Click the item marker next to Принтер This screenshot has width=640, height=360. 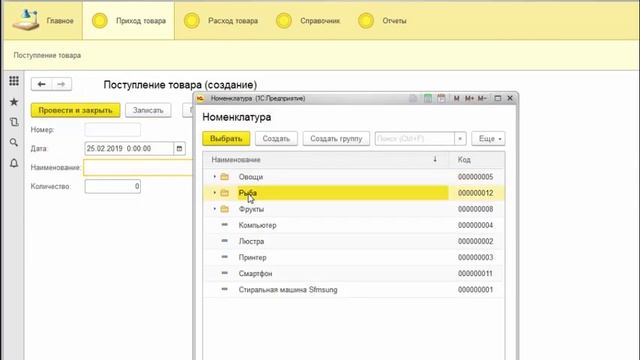224,257
